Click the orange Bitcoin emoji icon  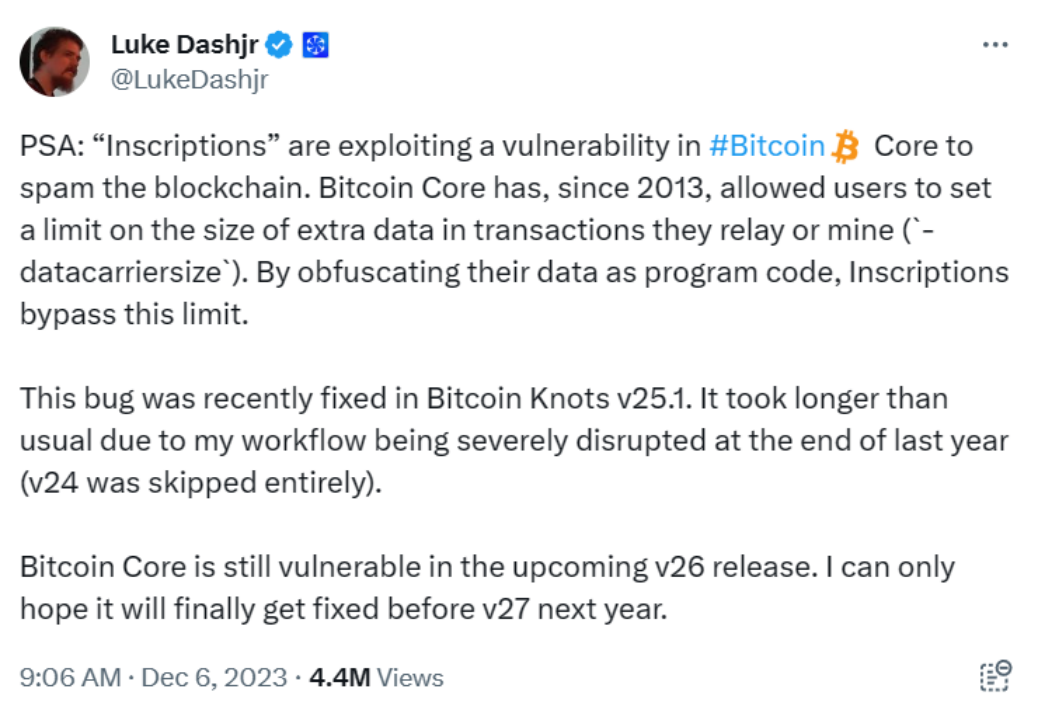tap(846, 146)
